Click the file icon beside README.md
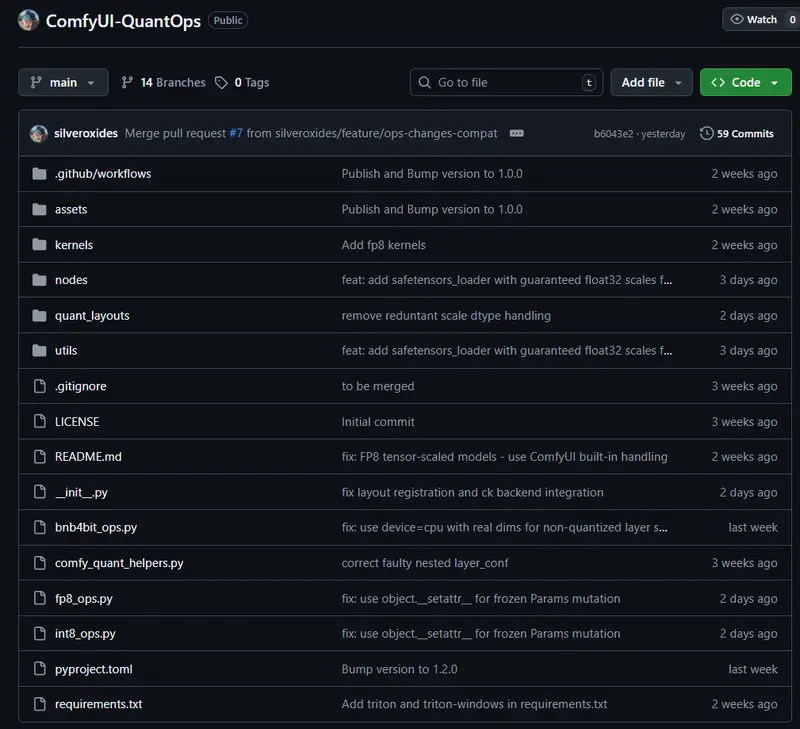800x729 pixels. pyautogui.click(x=40, y=457)
